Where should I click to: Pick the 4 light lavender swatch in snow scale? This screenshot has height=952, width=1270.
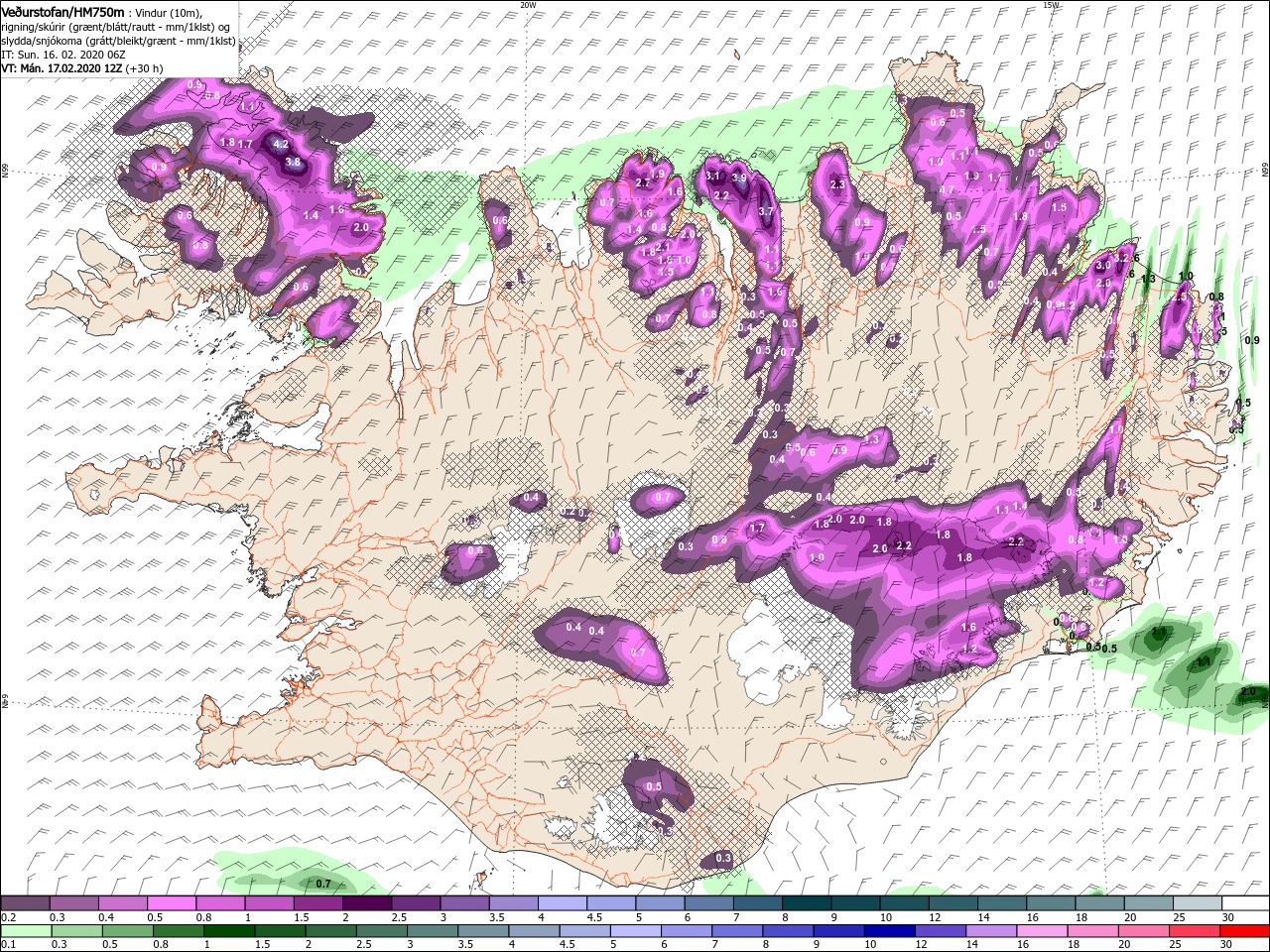coord(562,903)
